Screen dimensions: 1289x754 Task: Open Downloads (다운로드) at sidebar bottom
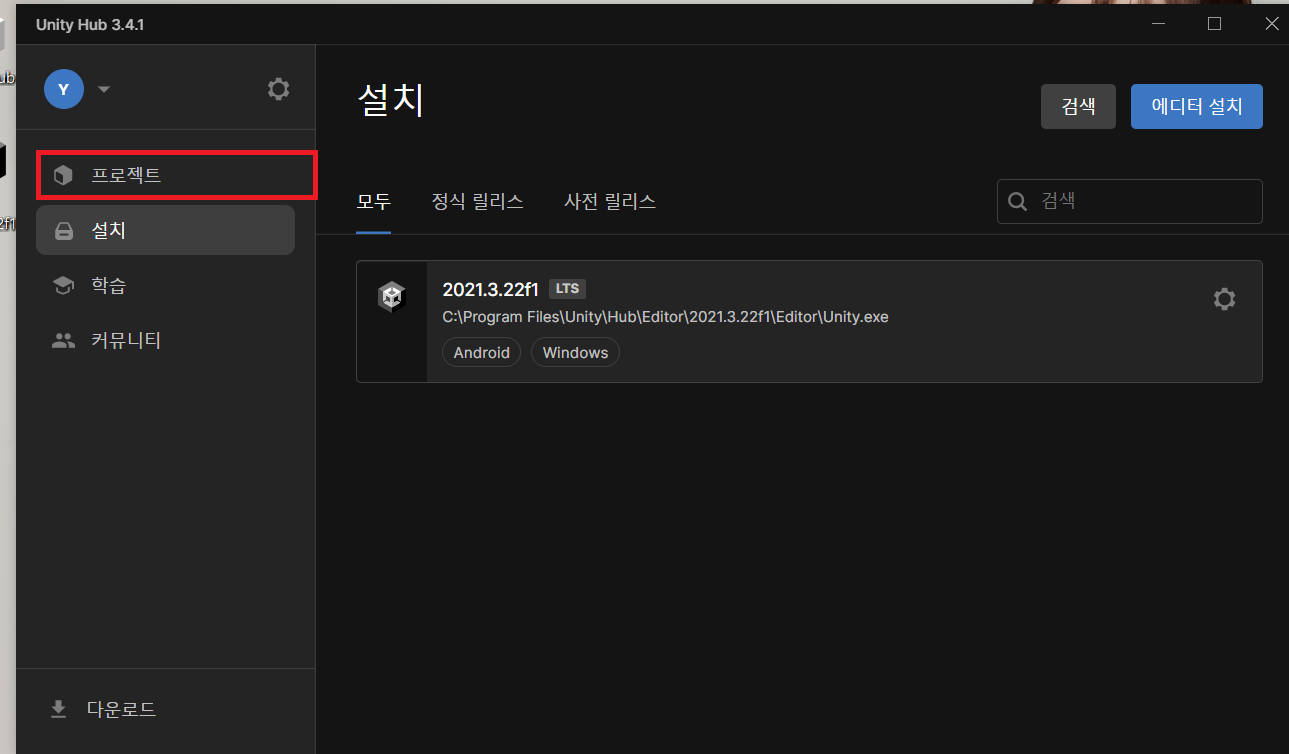click(x=165, y=709)
